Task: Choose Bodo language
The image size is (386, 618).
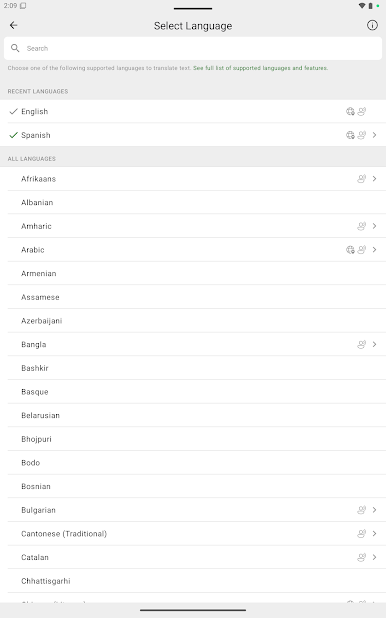Action: [193, 462]
